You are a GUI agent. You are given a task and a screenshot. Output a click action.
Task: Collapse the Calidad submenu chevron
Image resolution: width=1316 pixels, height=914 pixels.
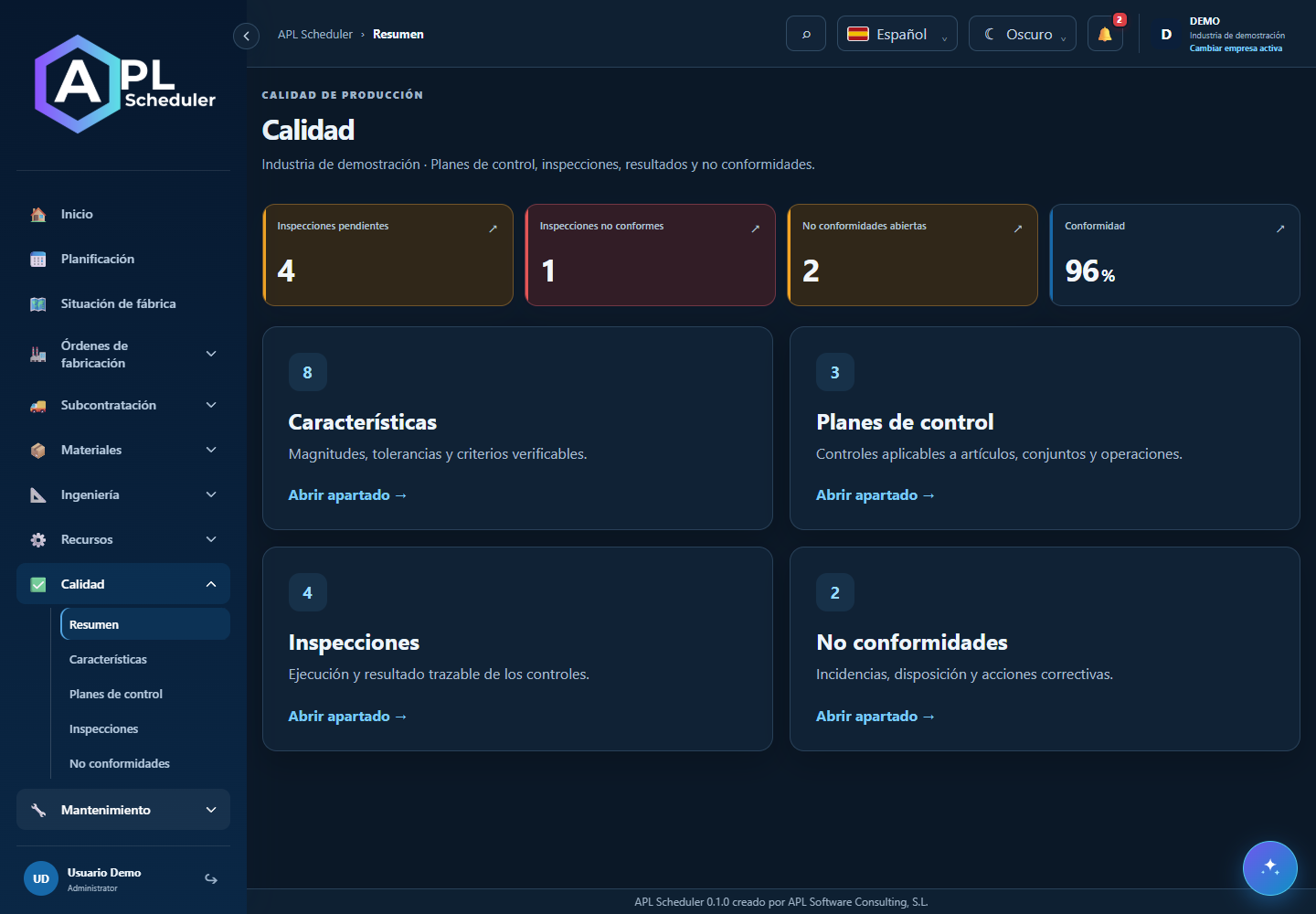[x=211, y=584]
